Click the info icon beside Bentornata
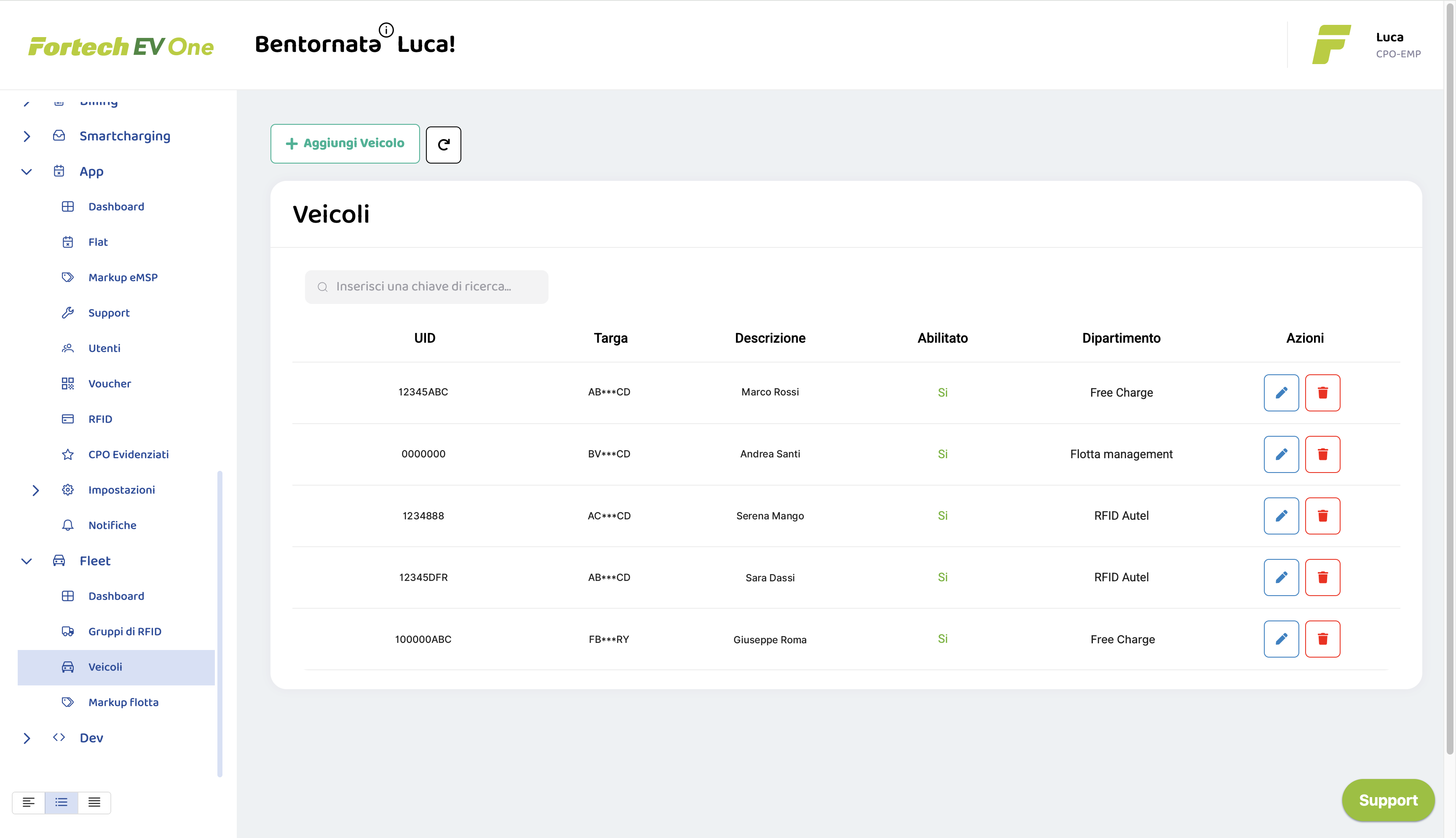This screenshot has height=838, width=1456. [386, 30]
